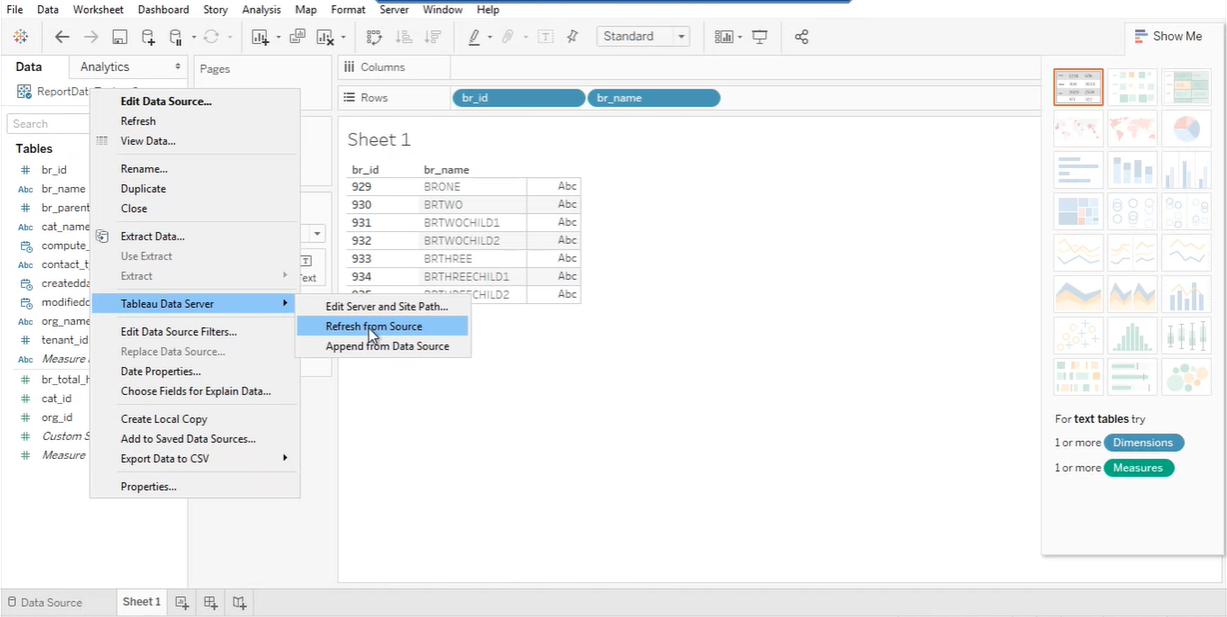Click the new worksheet icon beside Sheet 1 tab
This screenshot has height=617, width=1227.
(182, 602)
